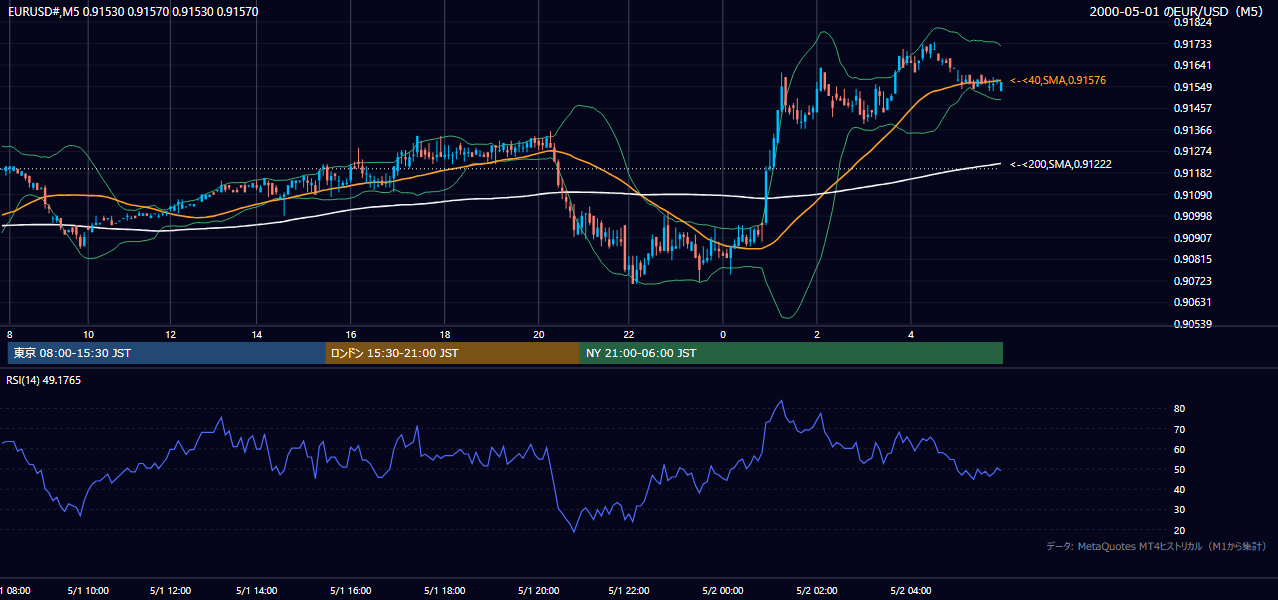Click the 200 SMA 0.91222 label
Image resolution: width=1278 pixels, height=600 pixels.
tap(1061, 164)
